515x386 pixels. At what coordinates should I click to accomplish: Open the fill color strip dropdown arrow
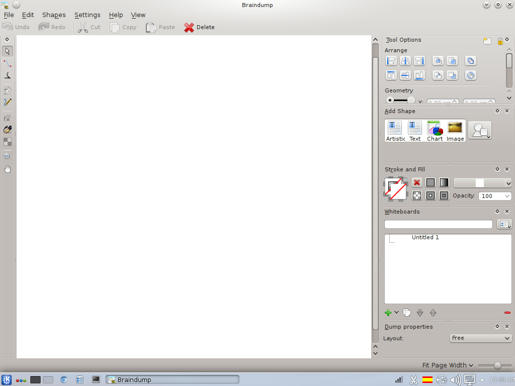click(x=508, y=183)
